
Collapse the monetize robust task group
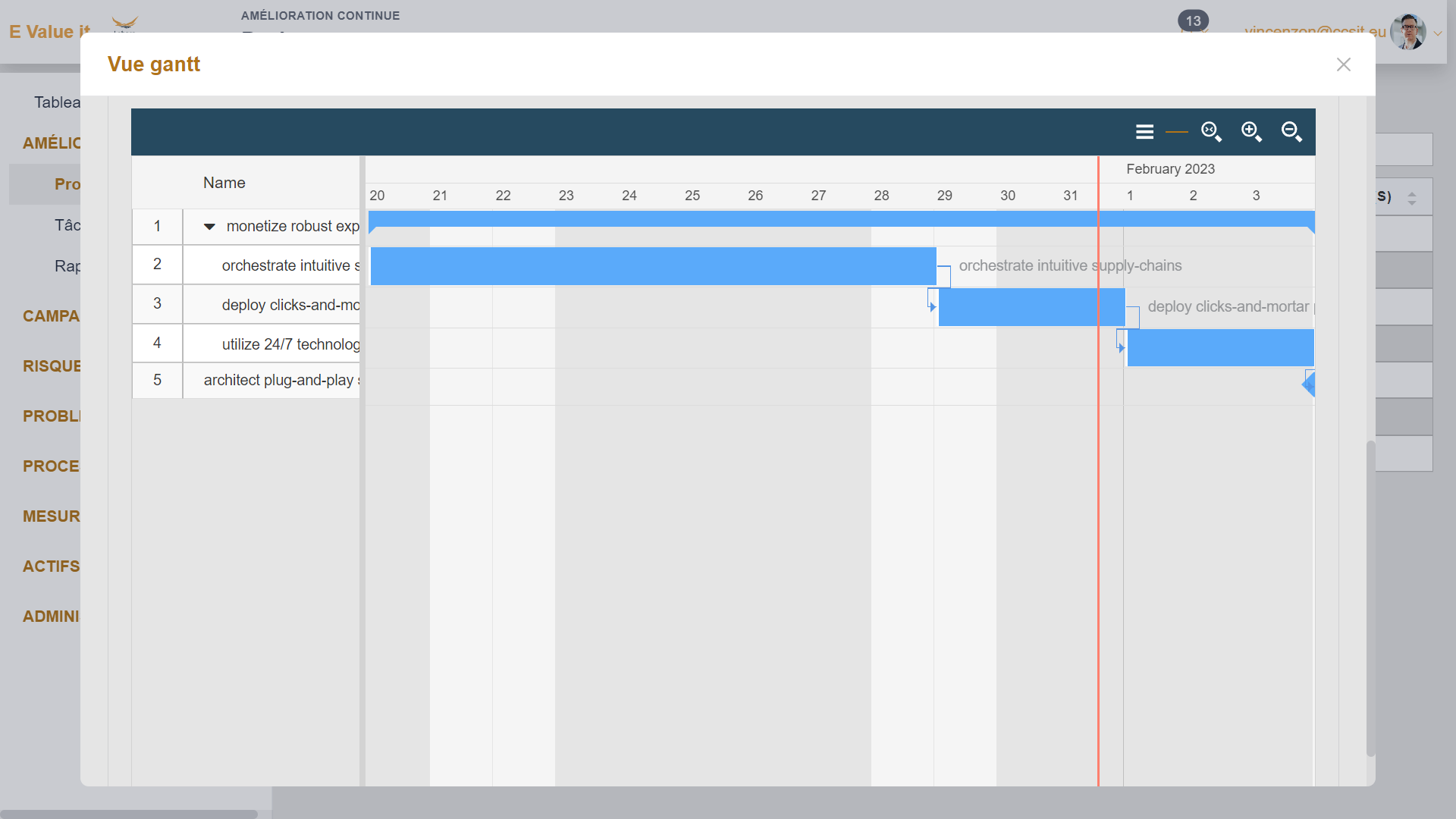pyautogui.click(x=210, y=227)
